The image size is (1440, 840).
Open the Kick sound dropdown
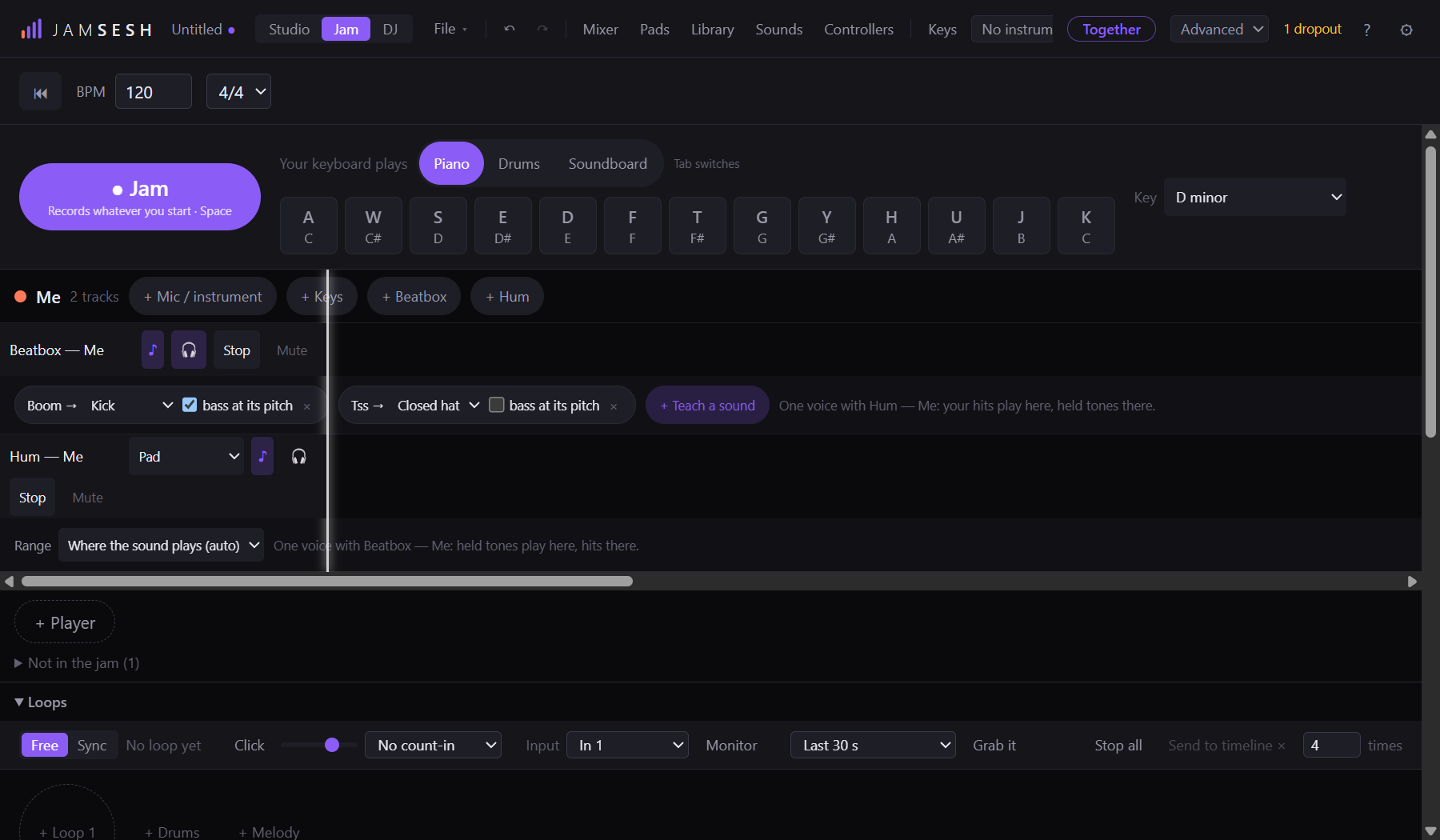[131, 406]
